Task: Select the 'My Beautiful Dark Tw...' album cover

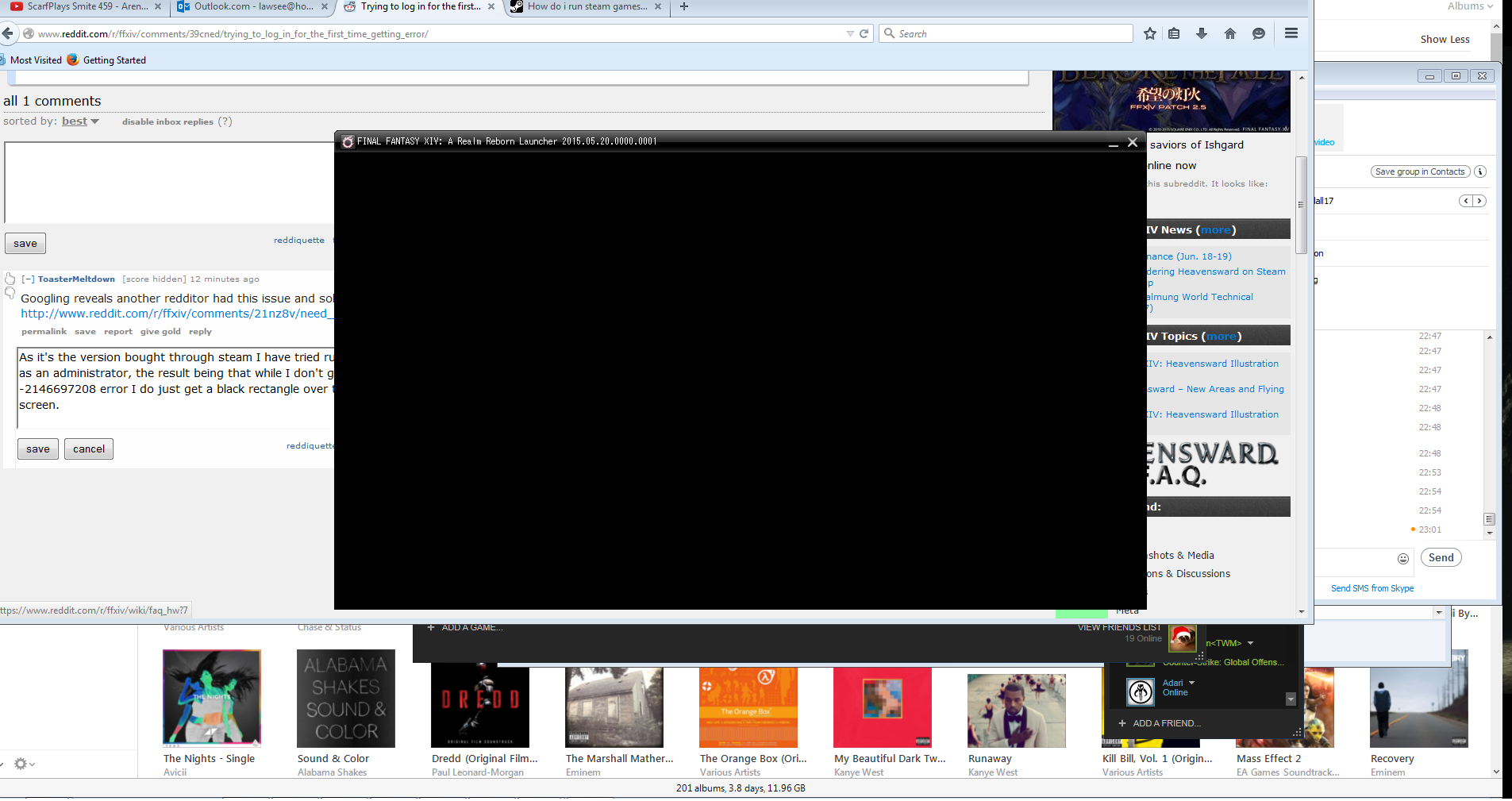Action: (x=883, y=707)
